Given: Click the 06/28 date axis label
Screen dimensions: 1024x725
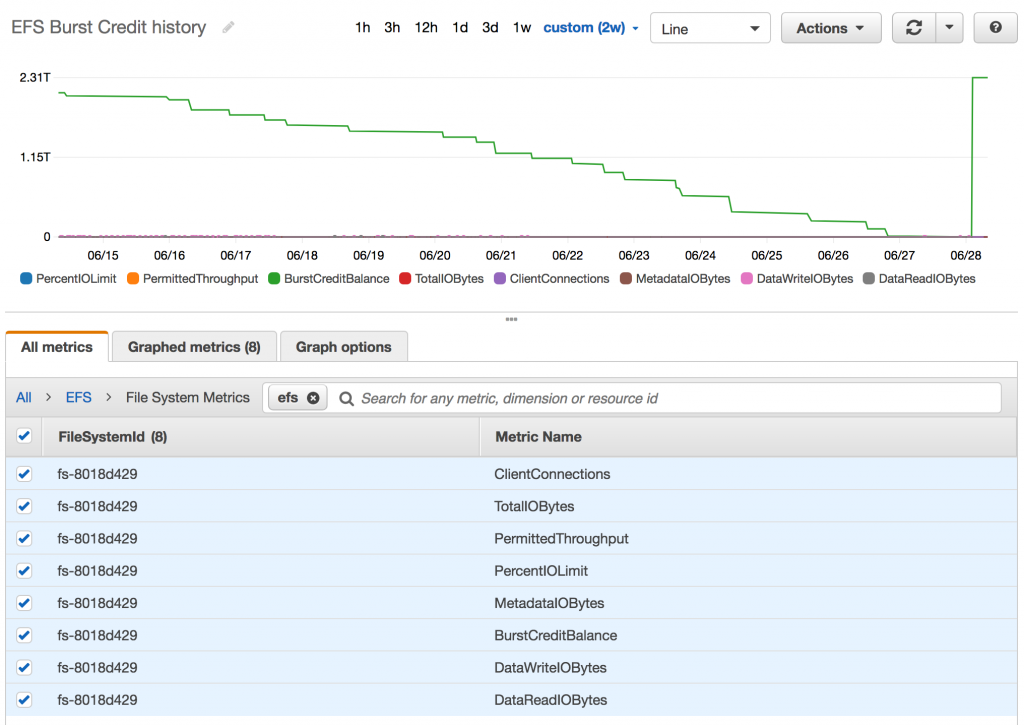Looking at the screenshot, I should point(965,255).
